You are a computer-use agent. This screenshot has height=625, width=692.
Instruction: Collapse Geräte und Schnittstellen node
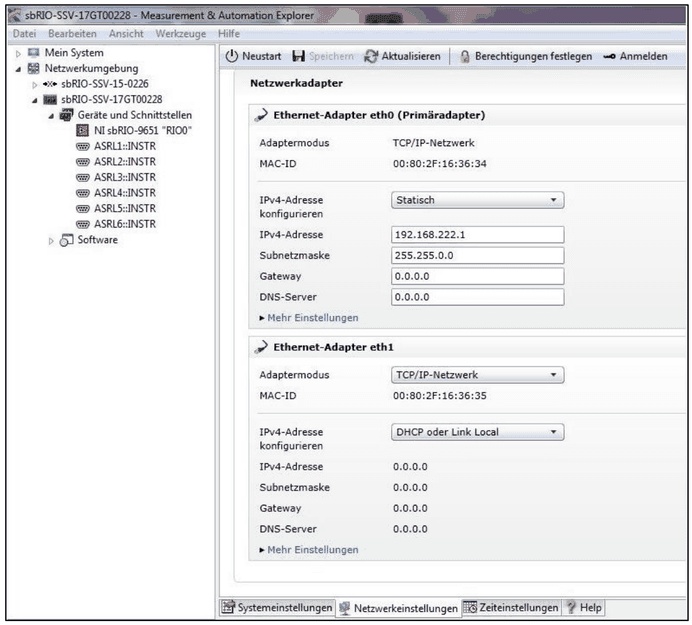click(51, 116)
